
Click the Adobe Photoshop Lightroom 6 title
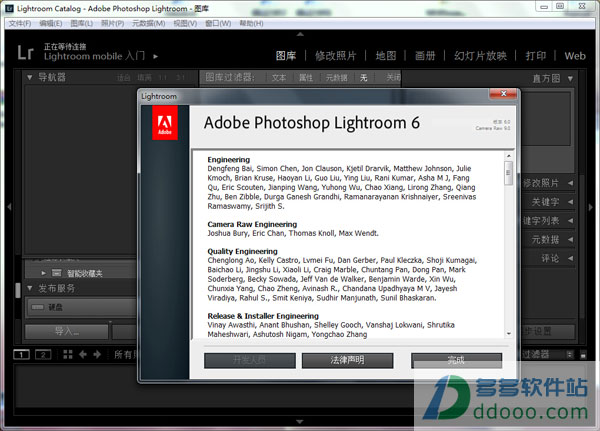click(x=312, y=123)
